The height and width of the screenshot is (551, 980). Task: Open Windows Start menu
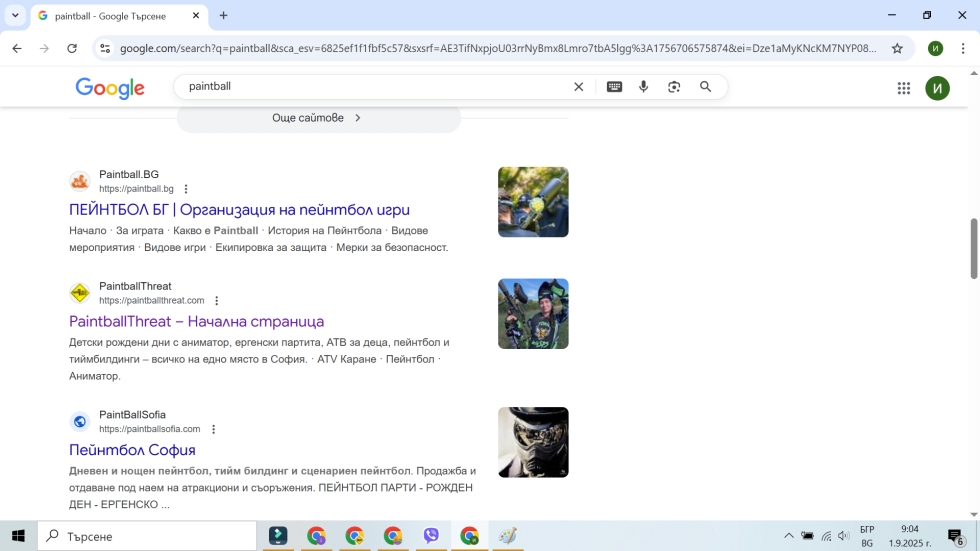pos(18,536)
